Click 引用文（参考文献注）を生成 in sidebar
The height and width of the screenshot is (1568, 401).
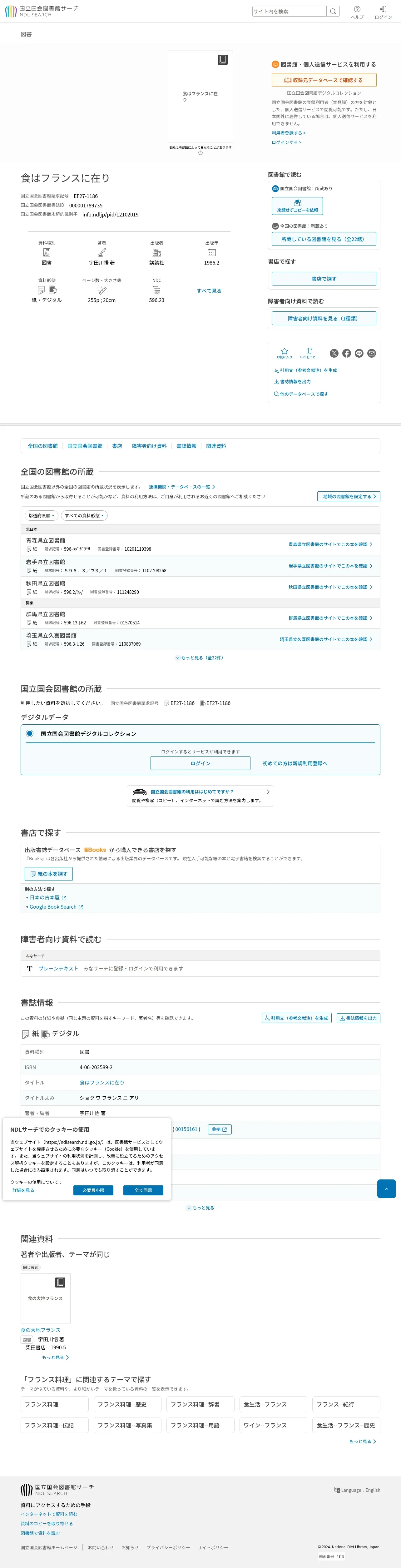tap(305, 370)
